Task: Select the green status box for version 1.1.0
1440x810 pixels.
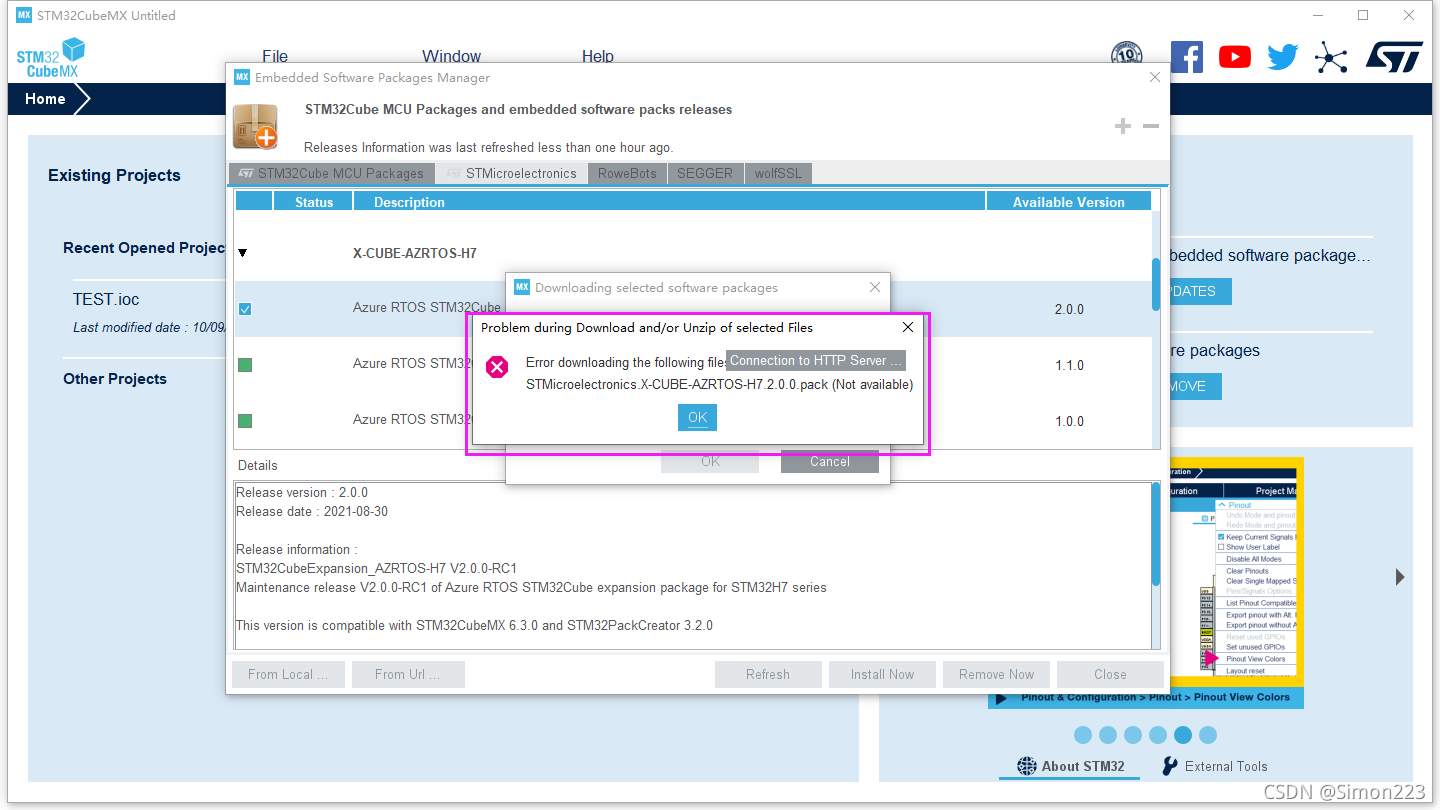Action: (x=245, y=365)
